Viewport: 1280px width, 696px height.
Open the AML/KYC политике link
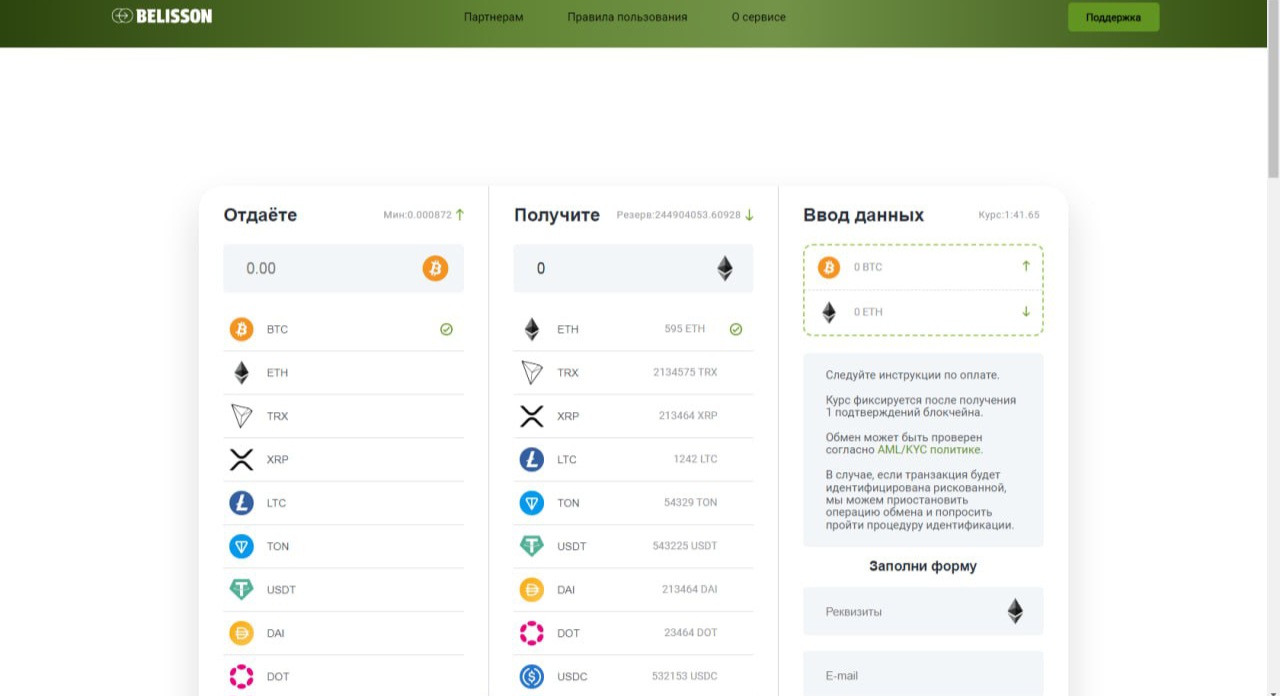pyautogui.click(x=930, y=450)
